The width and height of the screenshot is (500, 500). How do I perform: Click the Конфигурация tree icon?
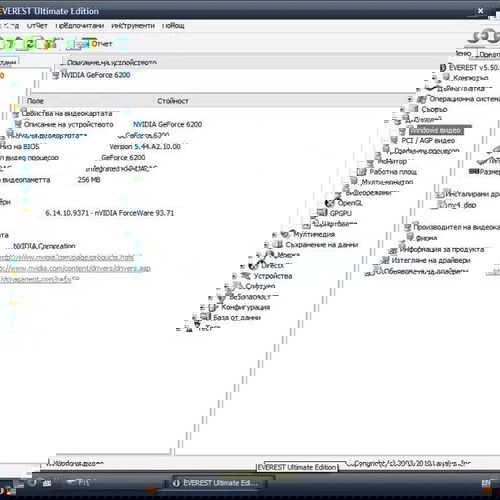point(213,307)
